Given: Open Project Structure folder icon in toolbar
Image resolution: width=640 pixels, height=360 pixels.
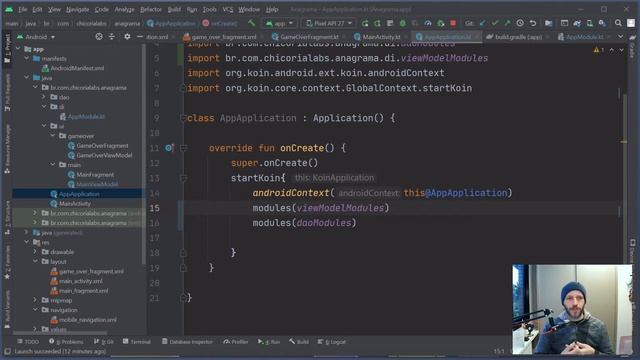Looking at the screenshot, I should pos(549,23).
